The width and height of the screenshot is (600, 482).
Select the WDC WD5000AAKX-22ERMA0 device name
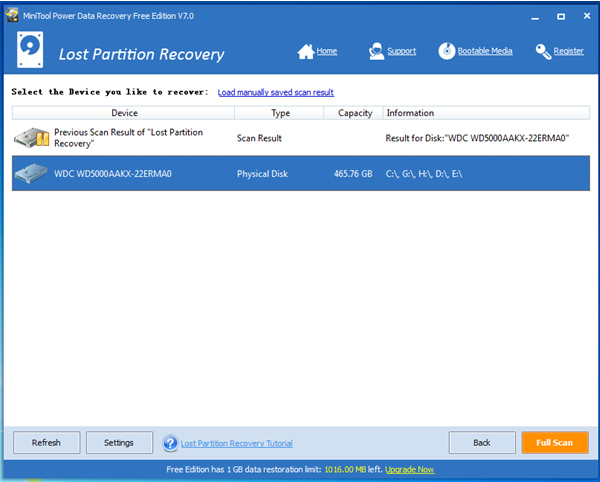point(113,174)
